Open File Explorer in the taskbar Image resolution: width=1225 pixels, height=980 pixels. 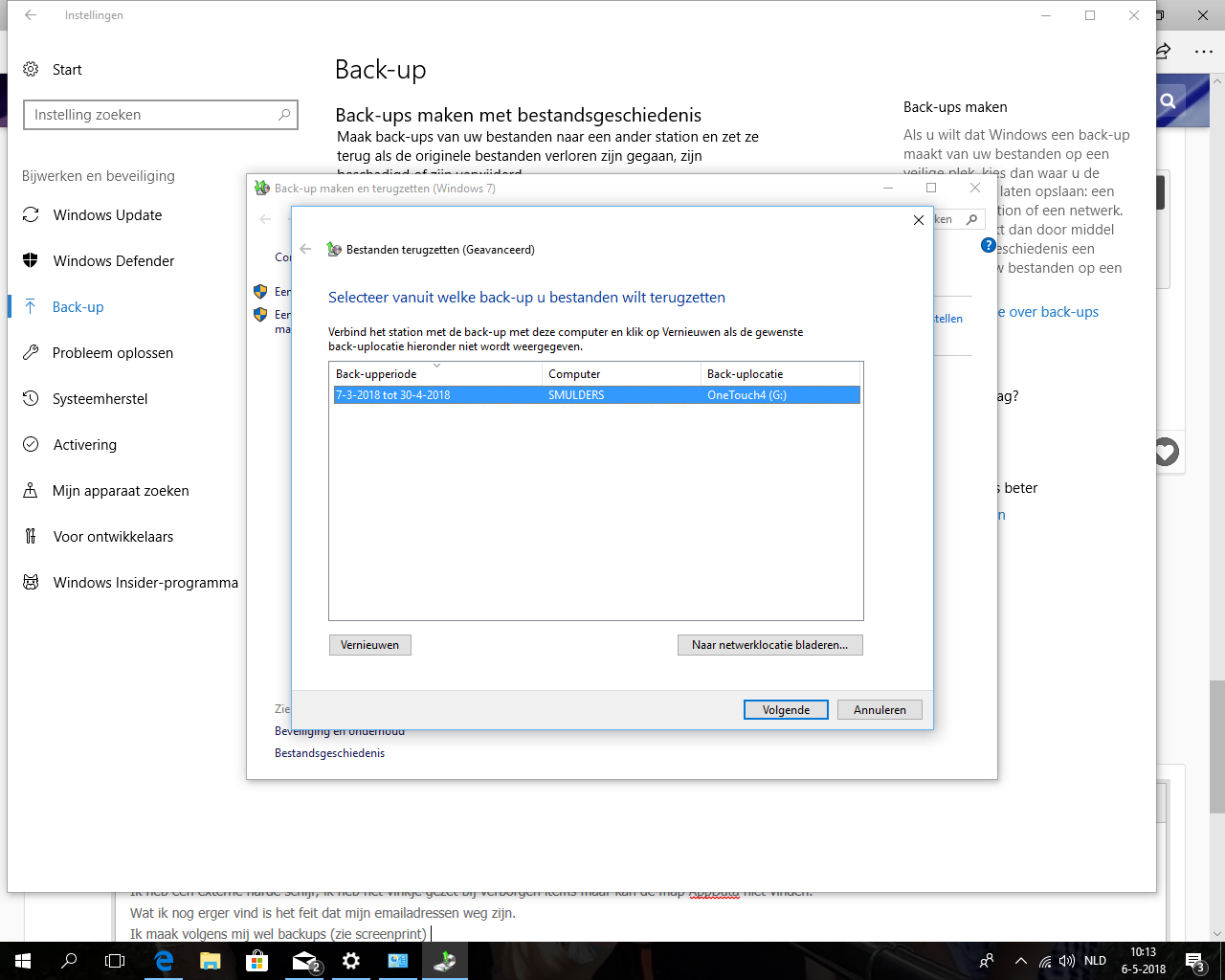coord(211,961)
